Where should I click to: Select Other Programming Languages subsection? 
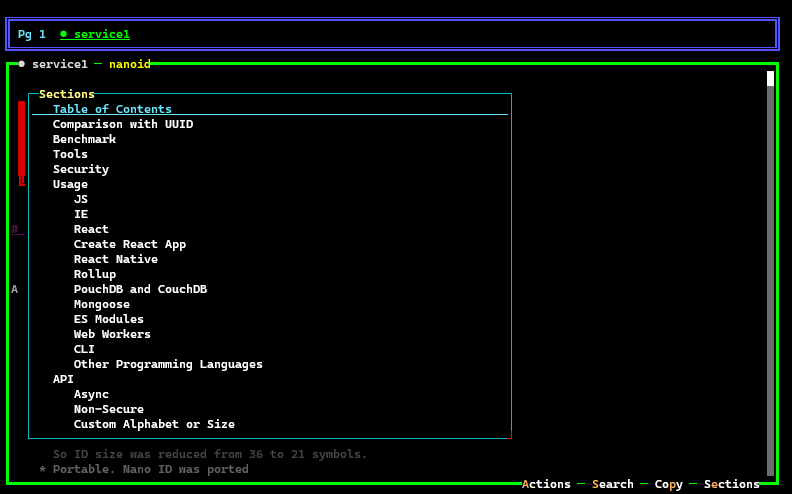[x=168, y=364]
